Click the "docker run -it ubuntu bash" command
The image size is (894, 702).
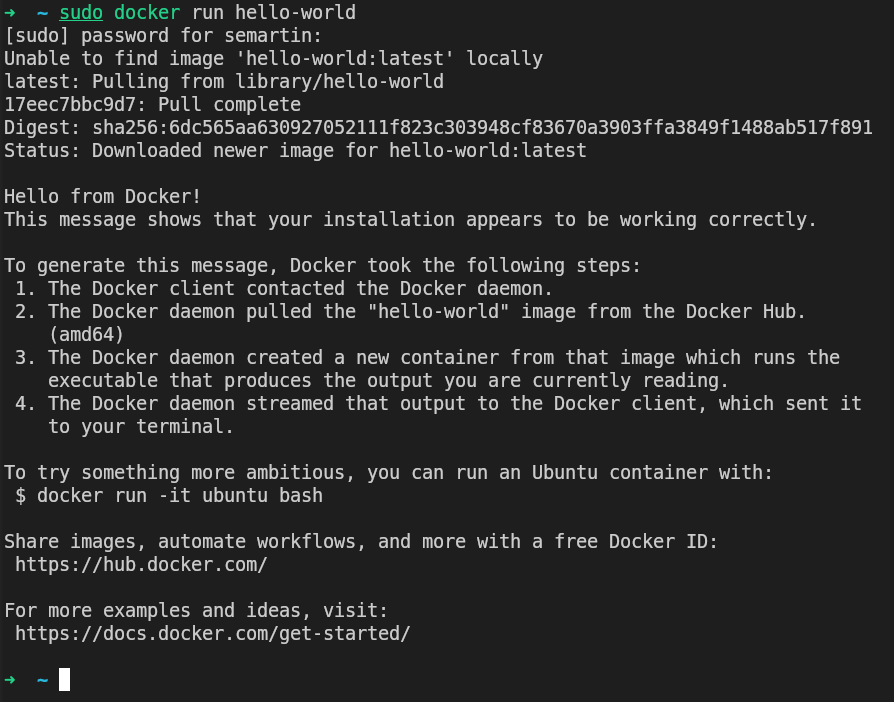[x=169, y=495]
